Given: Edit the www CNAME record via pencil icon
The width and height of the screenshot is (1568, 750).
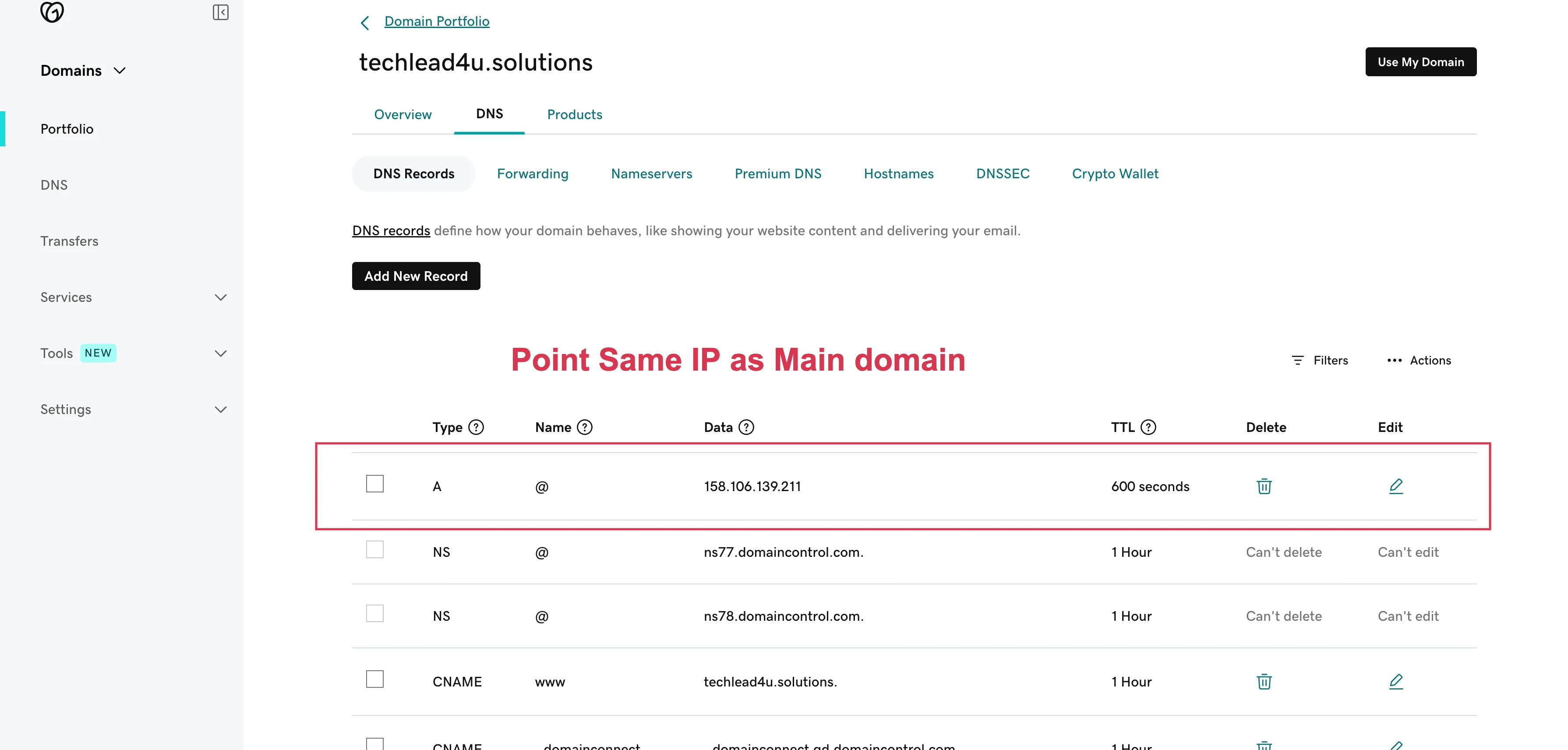Looking at the screenshot, I should 1396,681.
